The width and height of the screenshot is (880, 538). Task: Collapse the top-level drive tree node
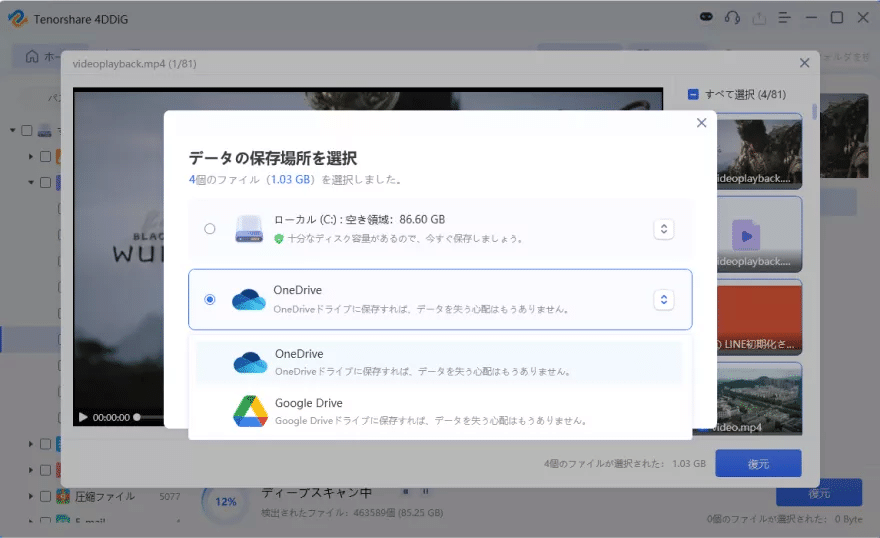pyautogui.click(x=12, y=130)
